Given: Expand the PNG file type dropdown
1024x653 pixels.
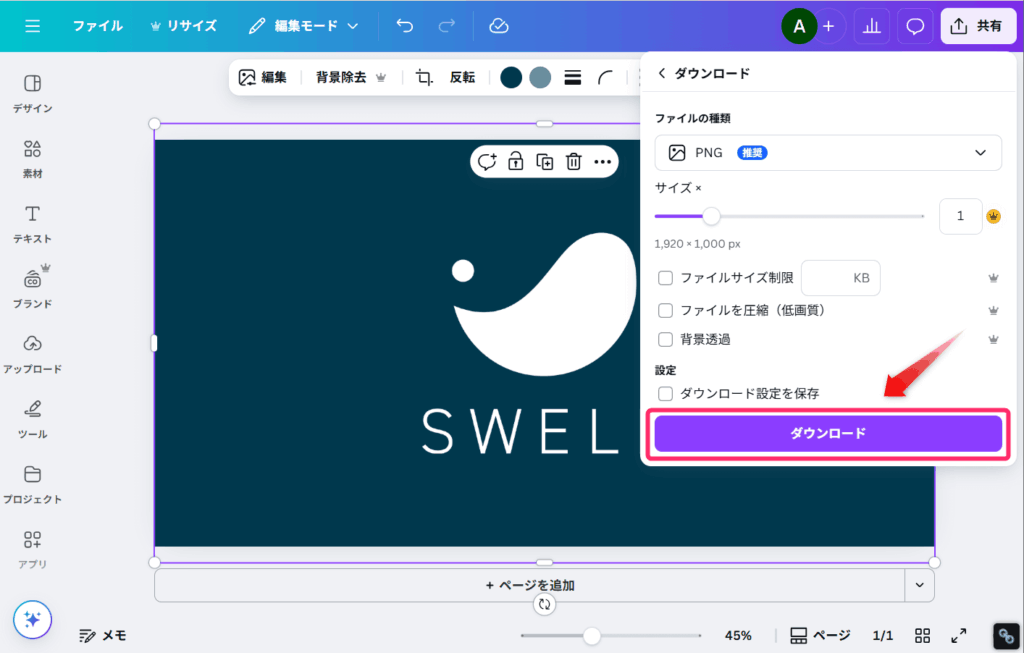Looking at the screenshot, I should point(828,153).
